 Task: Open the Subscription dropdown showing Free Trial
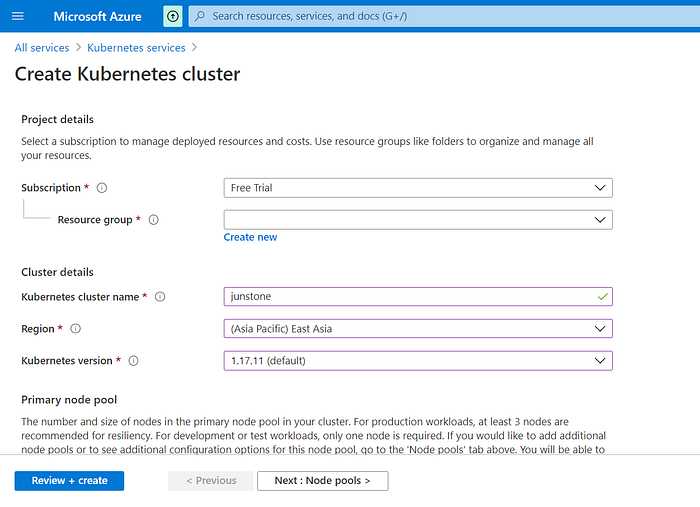(418, 188)
